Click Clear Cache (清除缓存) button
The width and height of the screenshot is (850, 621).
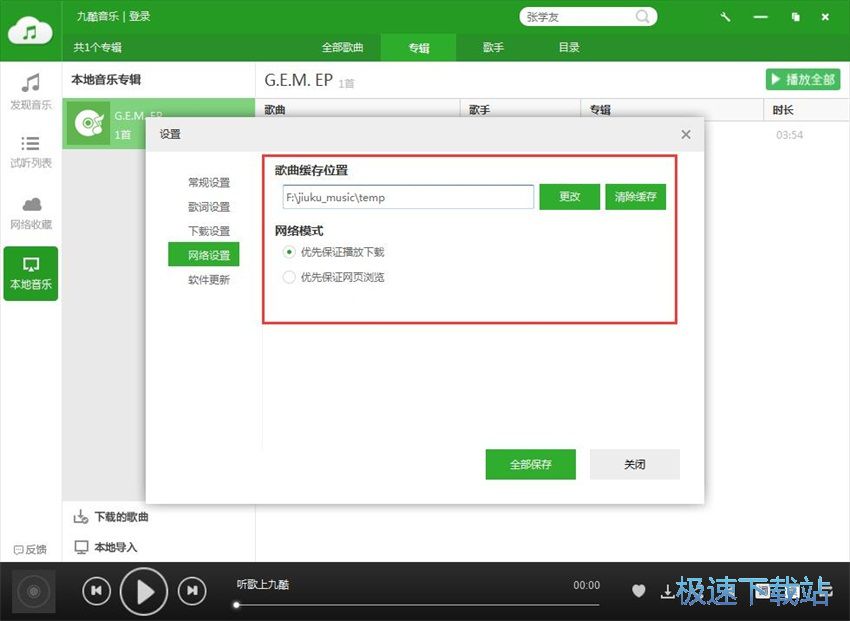tap(635, 197)
